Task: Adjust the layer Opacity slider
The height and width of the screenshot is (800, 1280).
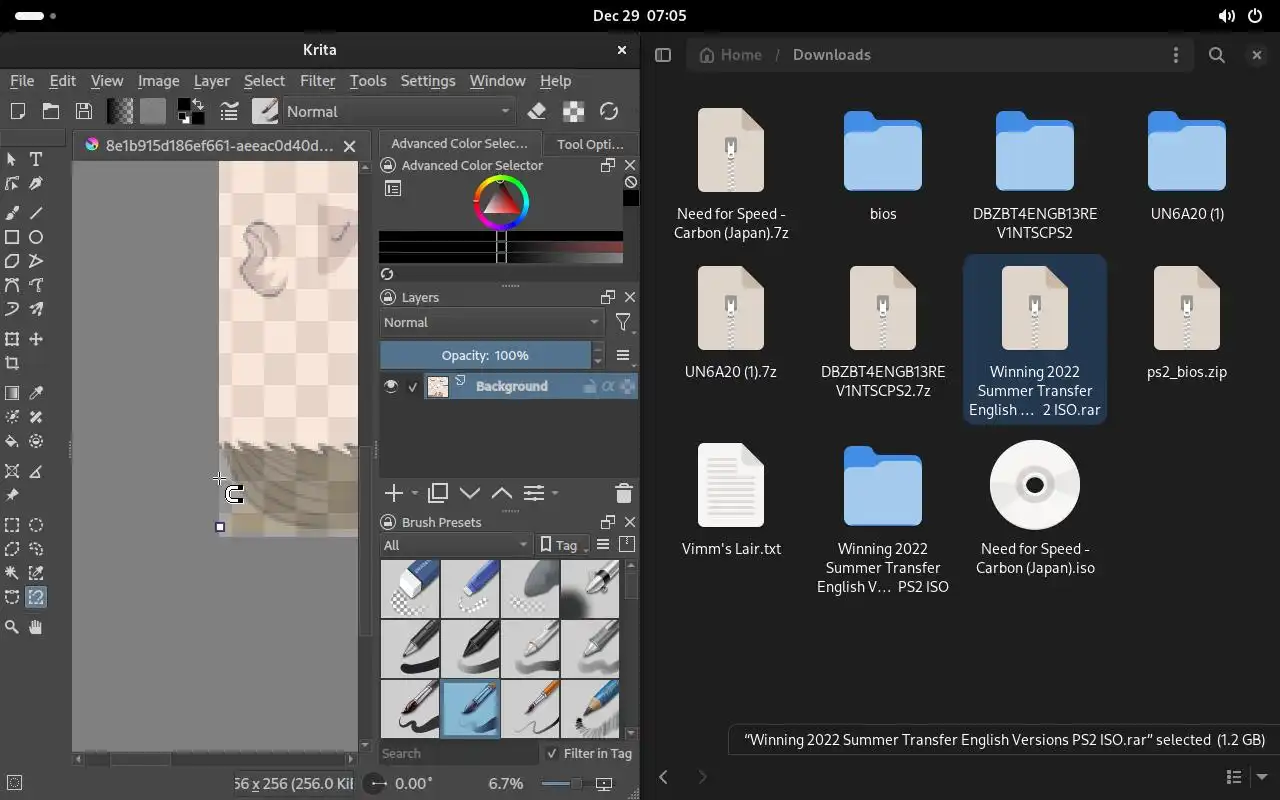Action: (485, 355)
